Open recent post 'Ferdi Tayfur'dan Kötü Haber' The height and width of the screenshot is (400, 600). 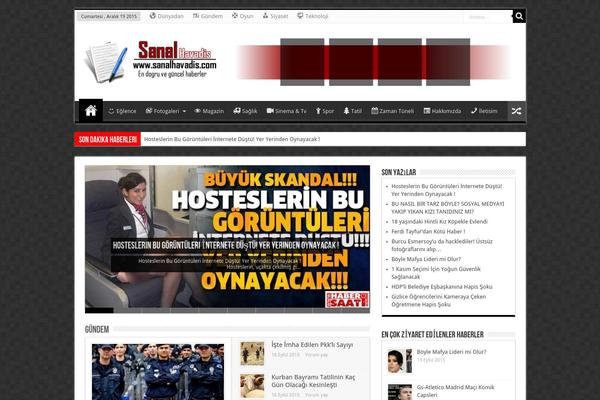click(x=428, y=232)
